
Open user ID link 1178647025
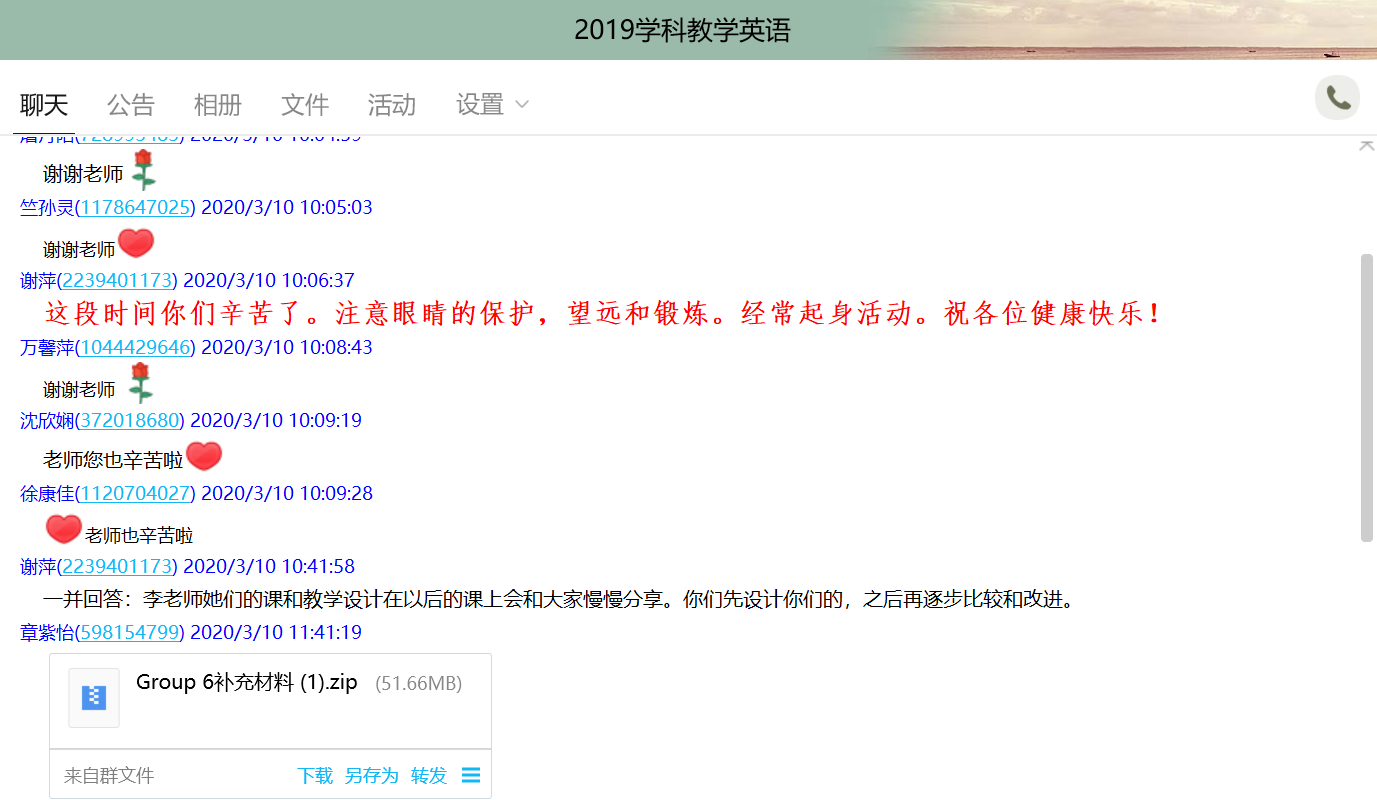(135, 207)
